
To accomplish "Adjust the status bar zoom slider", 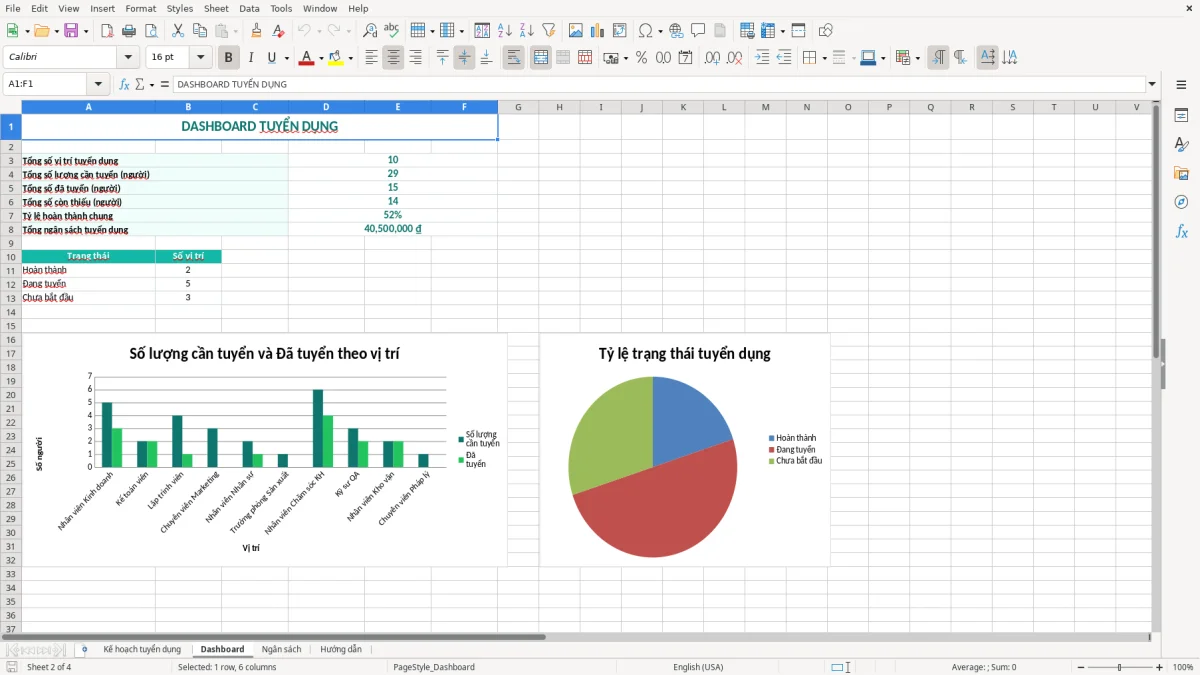I will [1120, 667].
